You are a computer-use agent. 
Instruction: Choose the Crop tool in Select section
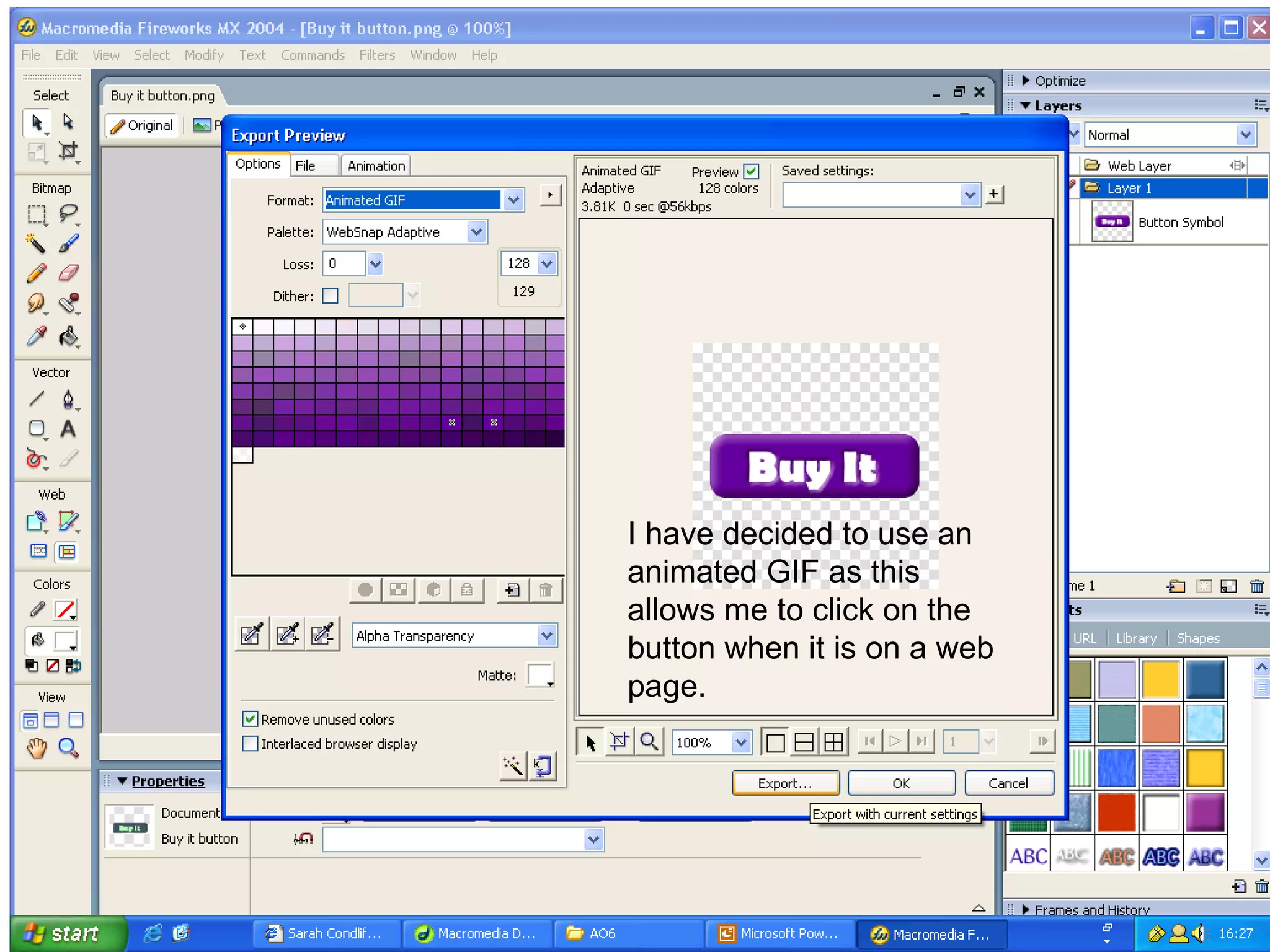tap(68, 151)
